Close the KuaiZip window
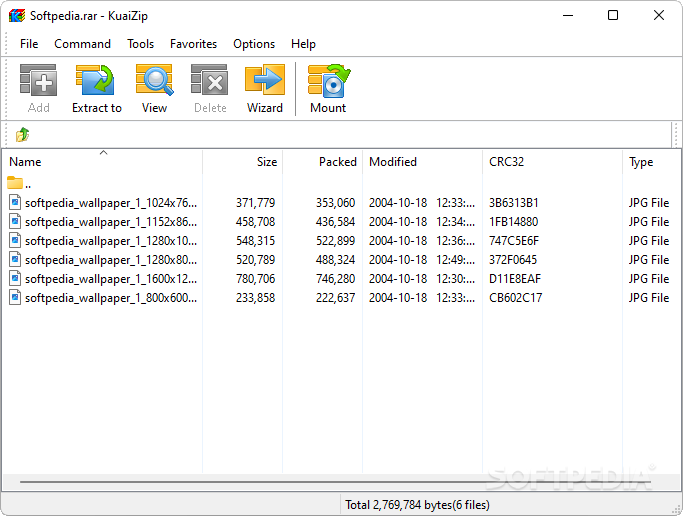 [x=659, y=16]
